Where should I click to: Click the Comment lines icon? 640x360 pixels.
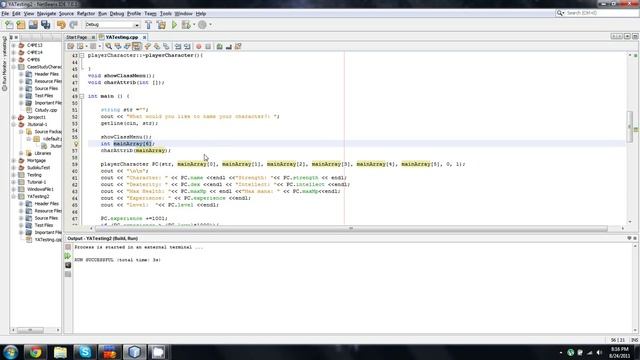[220, 47]
